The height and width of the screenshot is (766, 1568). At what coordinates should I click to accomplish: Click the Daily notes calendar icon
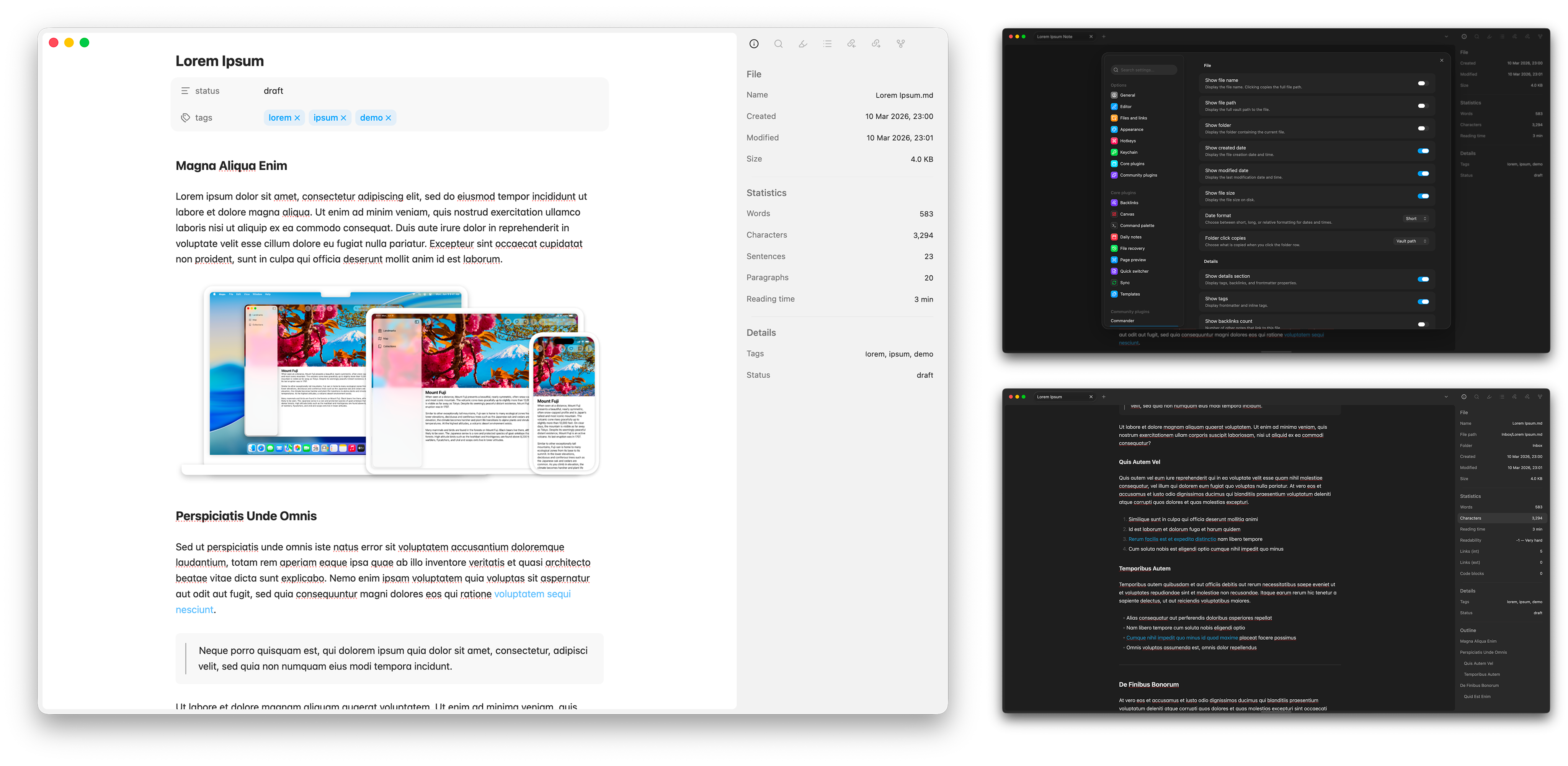[1114, 237]
